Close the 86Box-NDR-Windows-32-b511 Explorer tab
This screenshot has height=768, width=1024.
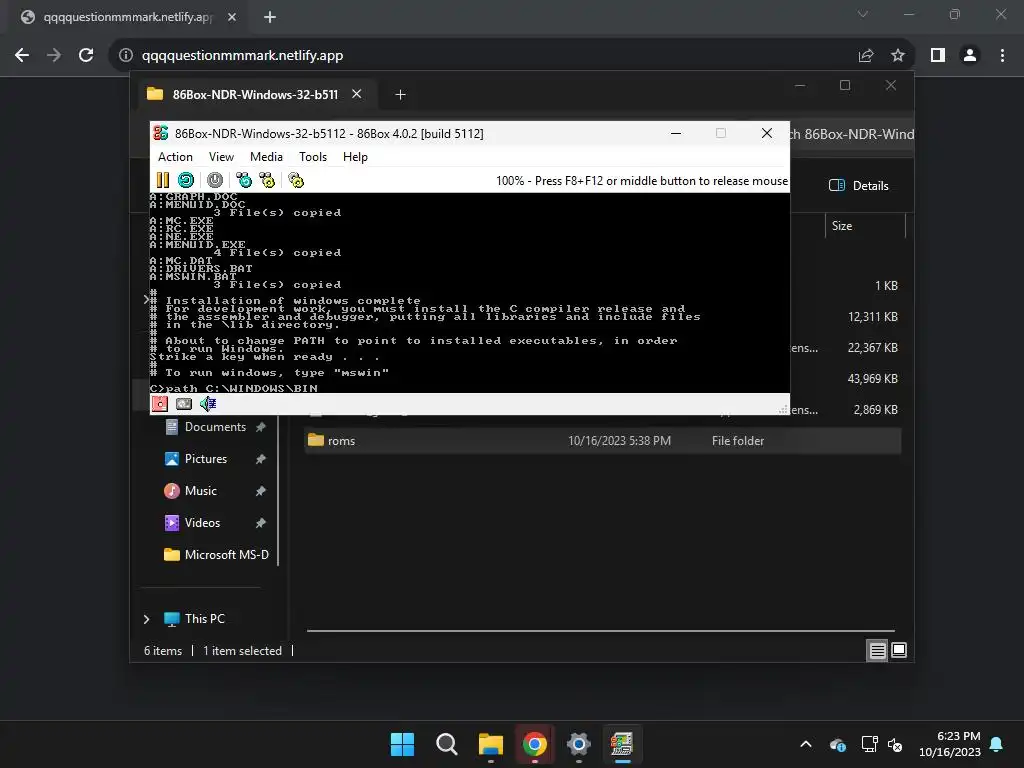point(357,94)
